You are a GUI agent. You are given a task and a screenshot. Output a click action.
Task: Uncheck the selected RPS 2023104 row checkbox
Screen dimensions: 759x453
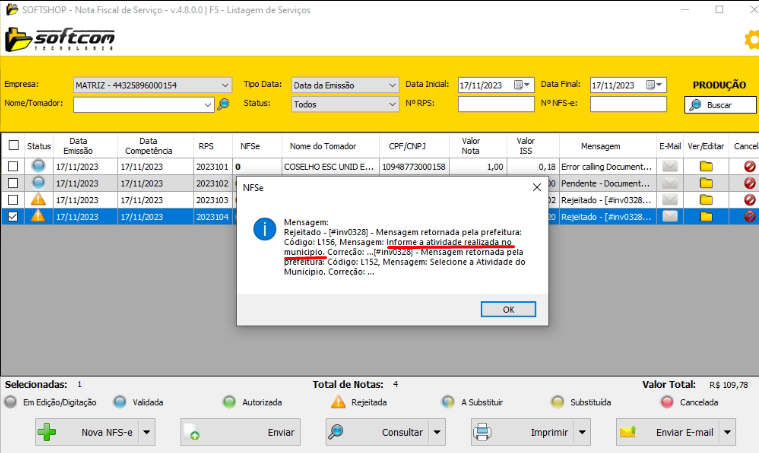(13, 216)
